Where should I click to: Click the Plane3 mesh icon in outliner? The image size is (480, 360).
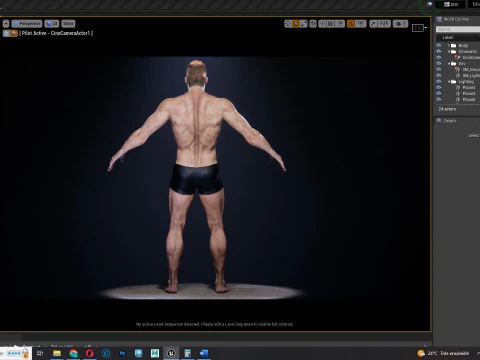point(458,87)
